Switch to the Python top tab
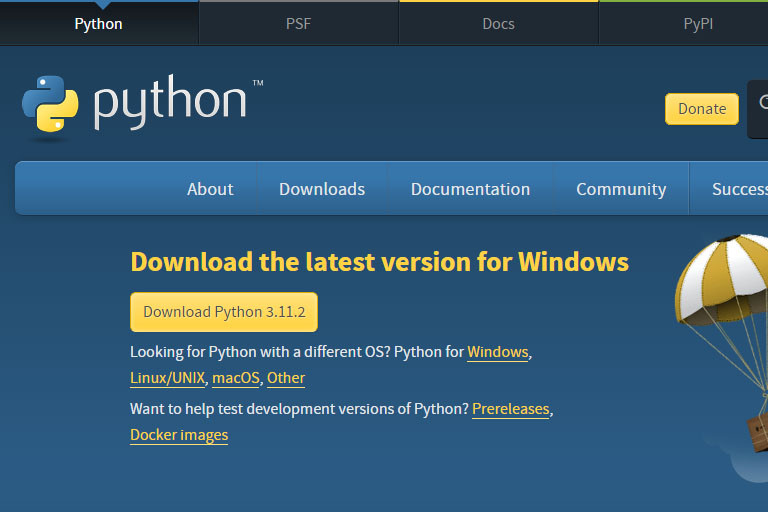768x512 pixels. 99,24
